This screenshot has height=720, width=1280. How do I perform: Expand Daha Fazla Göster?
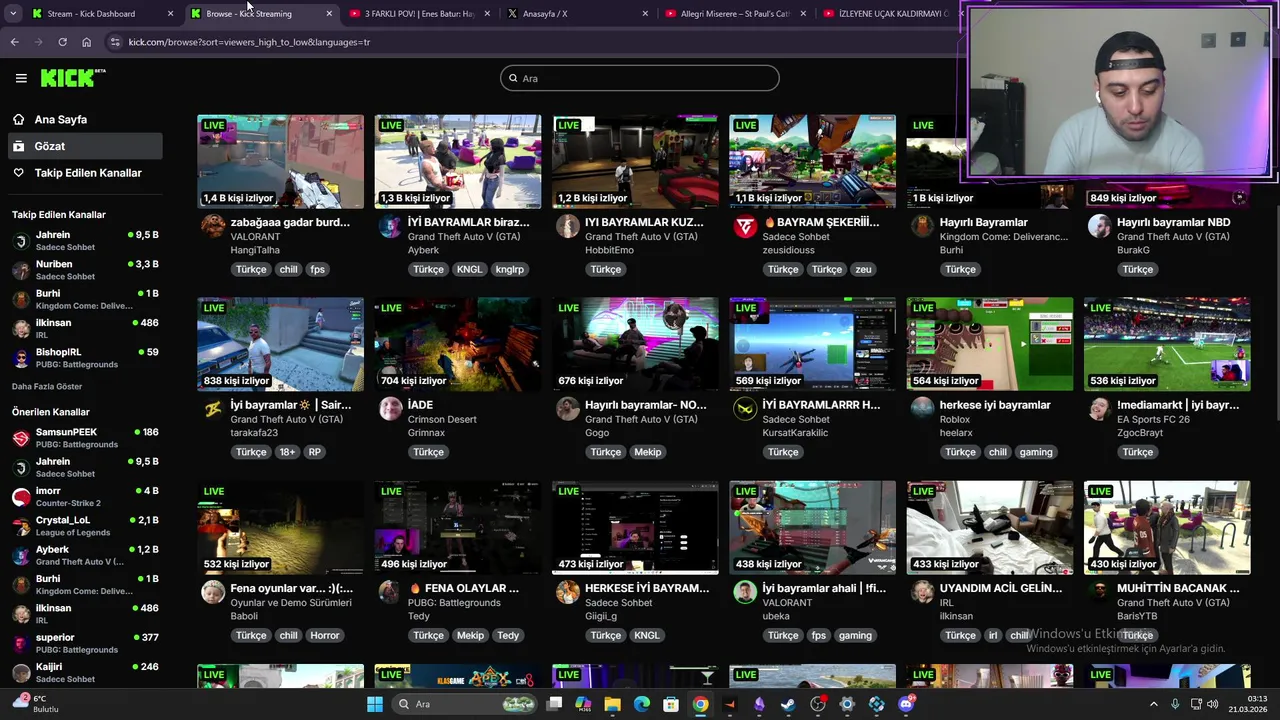[x=47, y=386]
